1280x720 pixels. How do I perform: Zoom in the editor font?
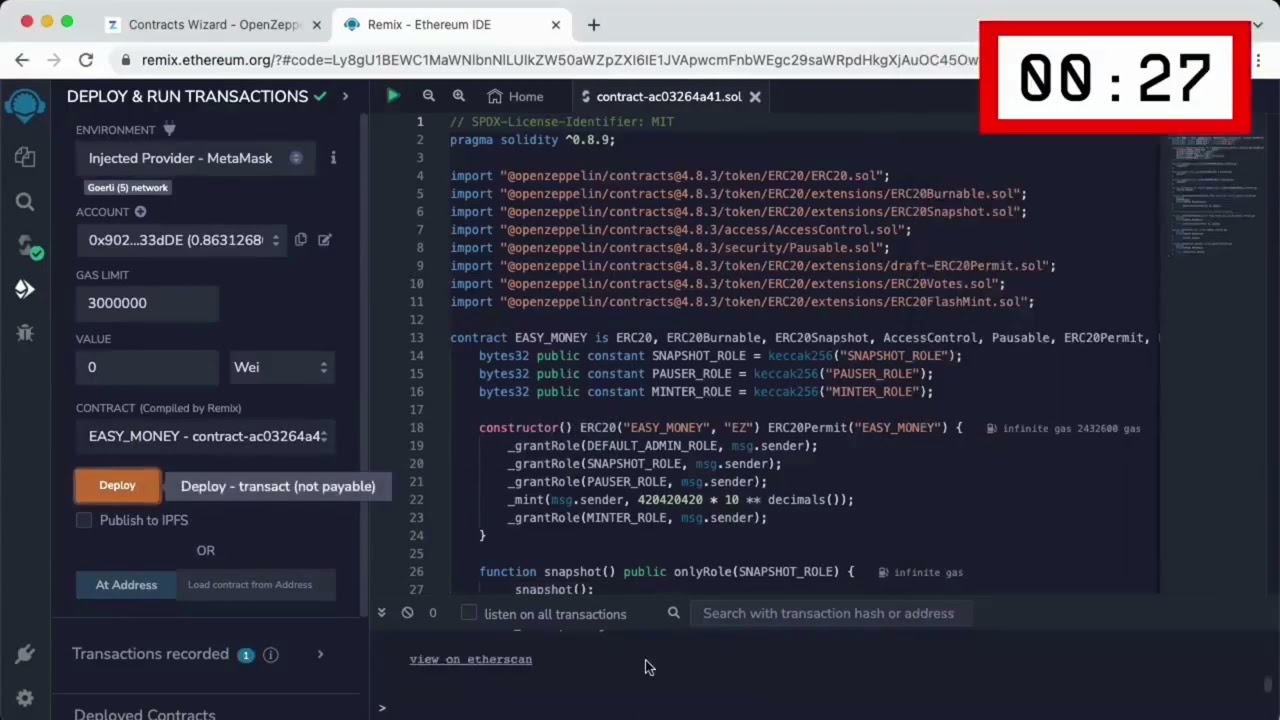coord(459,96)
